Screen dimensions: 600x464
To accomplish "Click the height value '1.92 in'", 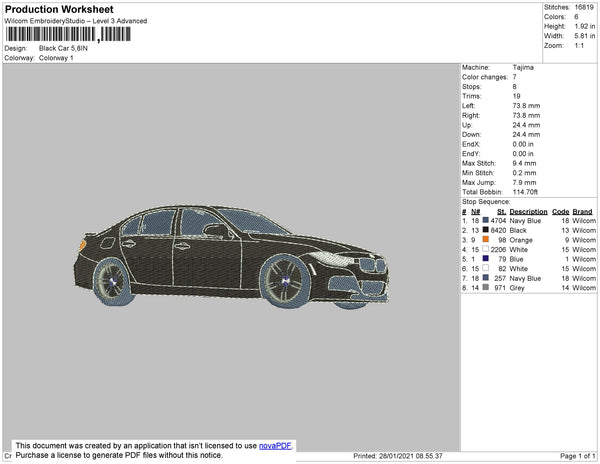I will 585,26.
